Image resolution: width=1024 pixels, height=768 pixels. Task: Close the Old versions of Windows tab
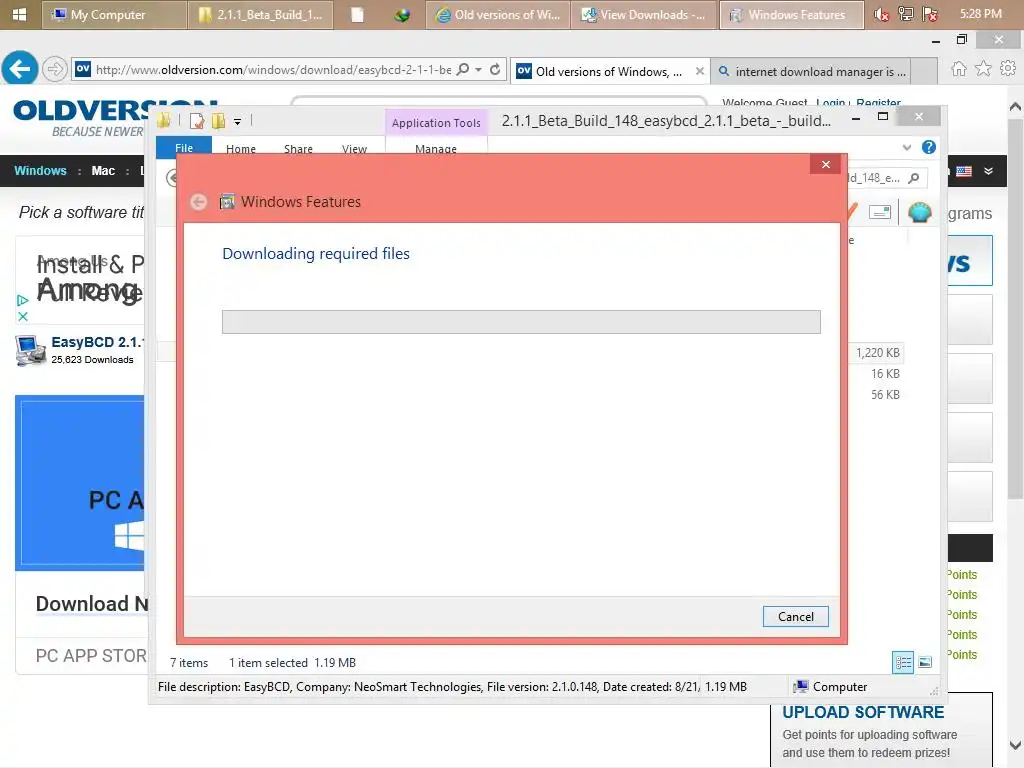tap(699, 71)
